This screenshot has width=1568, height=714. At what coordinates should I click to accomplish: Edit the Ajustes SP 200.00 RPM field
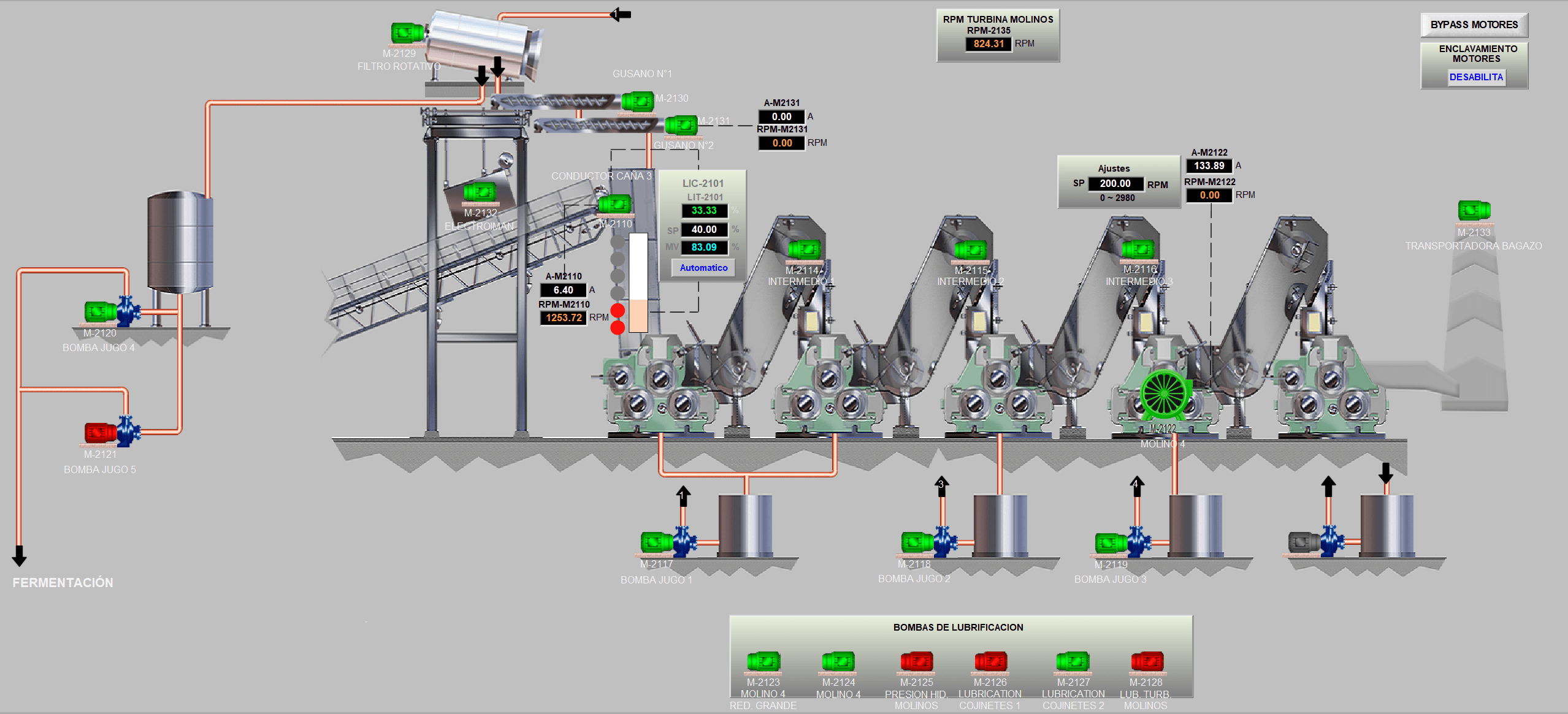1115,183
